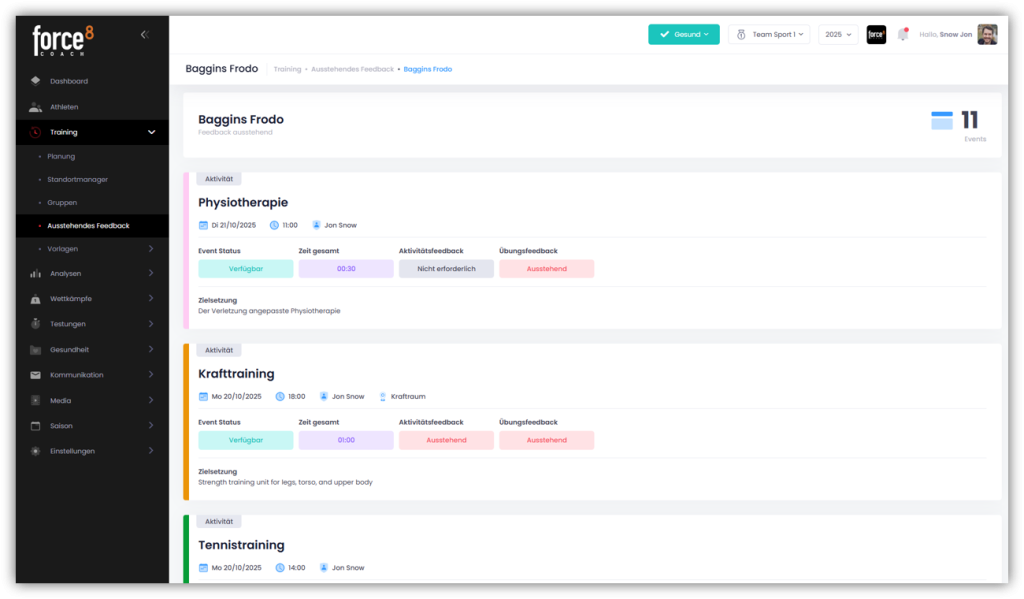
Task: Open the Team Sport 1 dropdown
Action: [x=768, y=35]
